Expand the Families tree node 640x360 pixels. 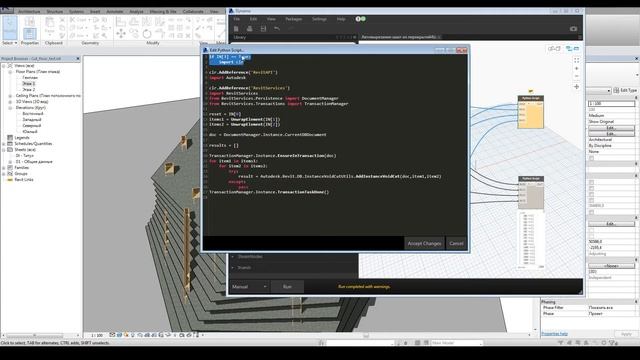(4, 168)
